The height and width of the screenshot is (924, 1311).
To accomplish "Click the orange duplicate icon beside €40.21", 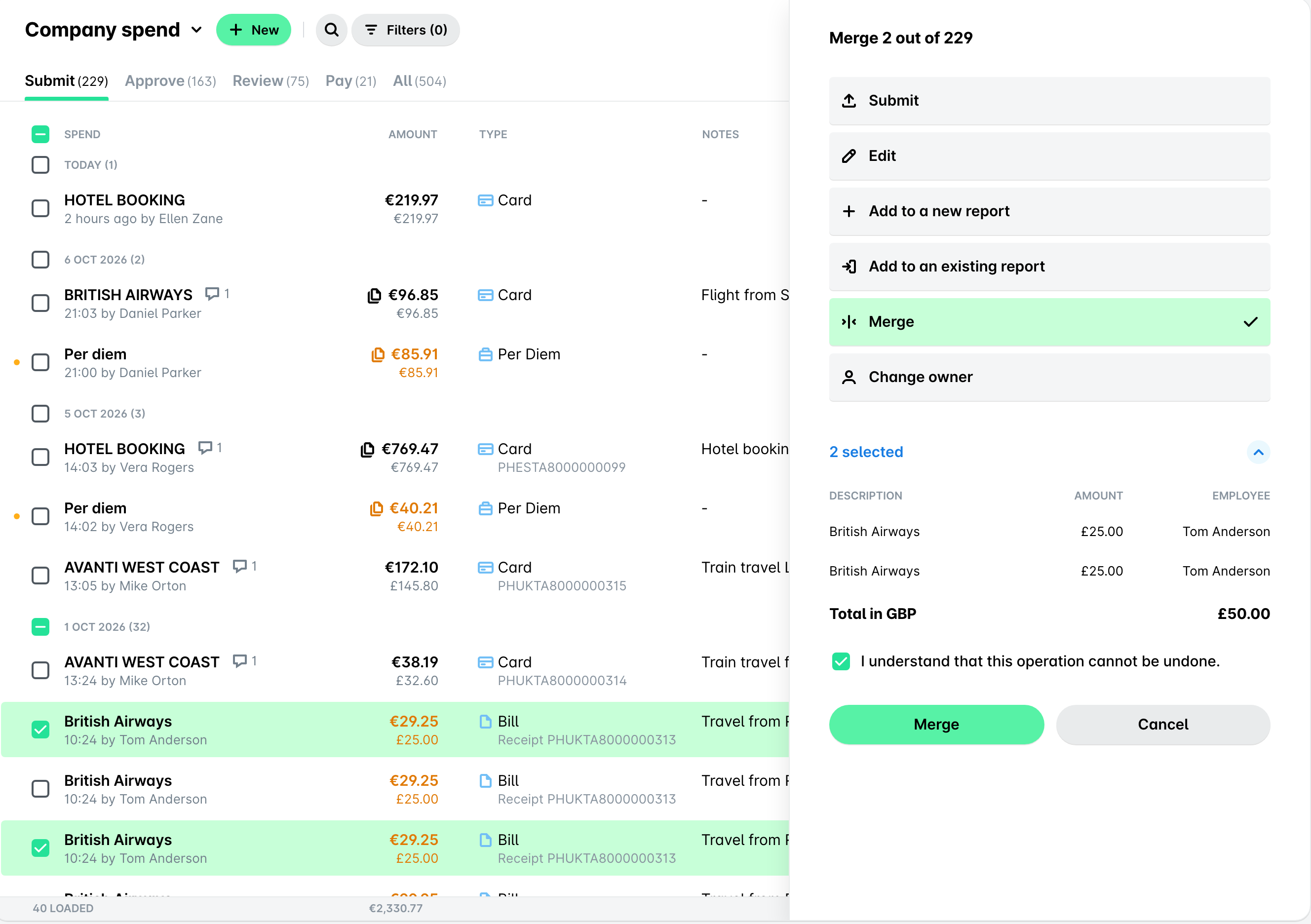I will coord(376,508).
